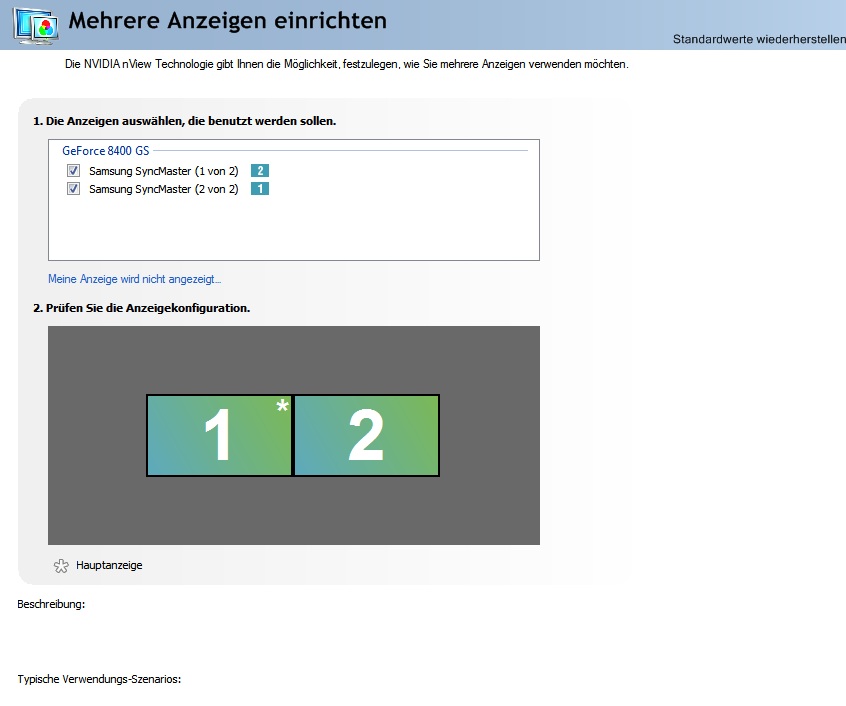Select display tile 2 in configuration preview
The width and height of the screenshot is (846, 706).
coord(366,435)
